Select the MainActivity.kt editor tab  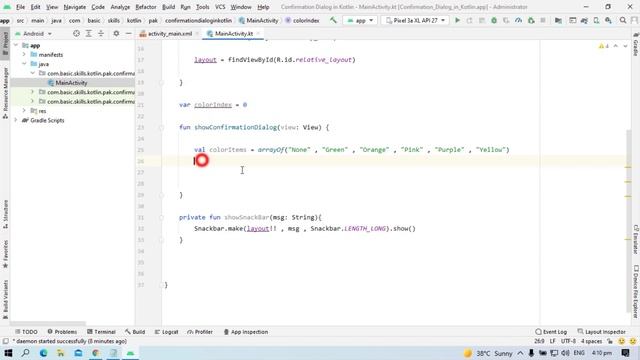[233, 33]
